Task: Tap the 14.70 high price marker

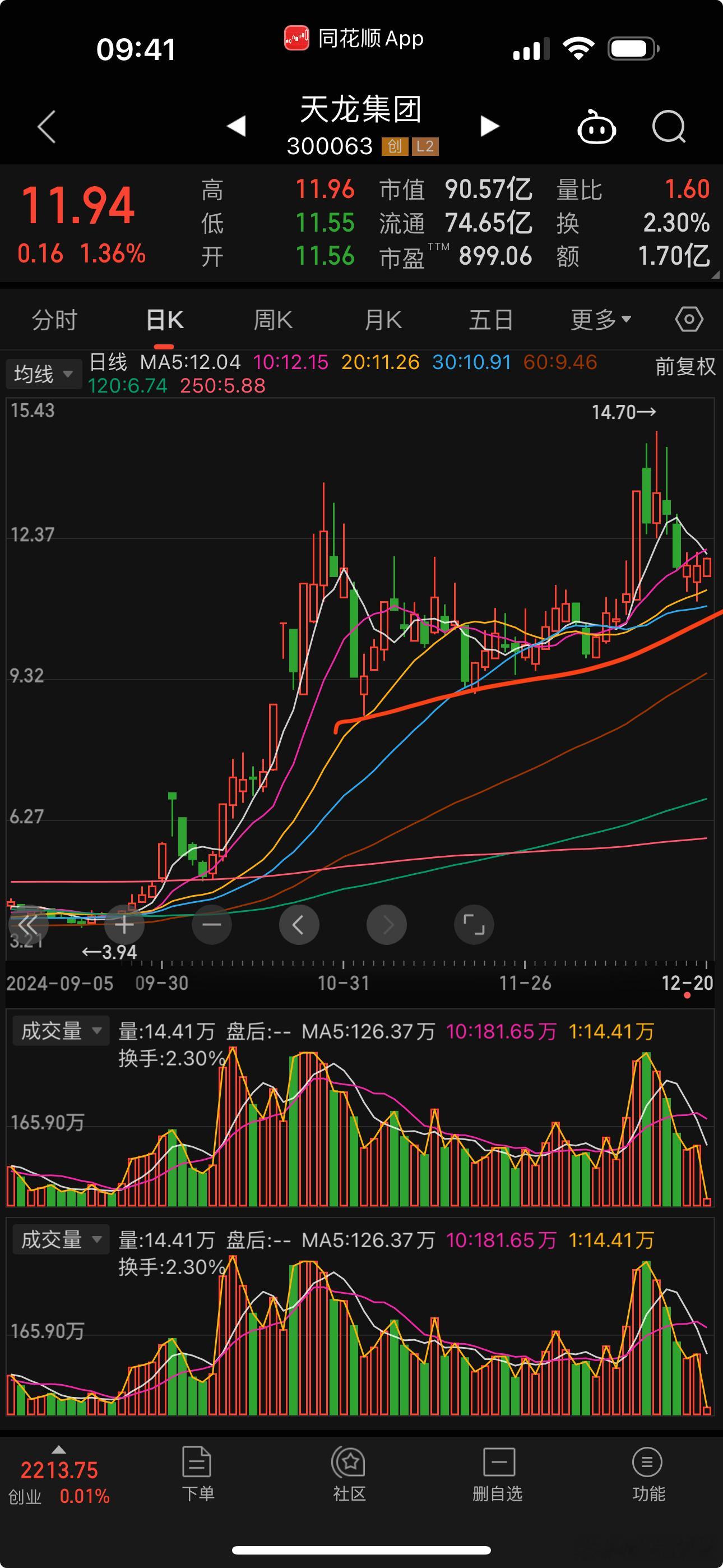Action: coord(624,412)
